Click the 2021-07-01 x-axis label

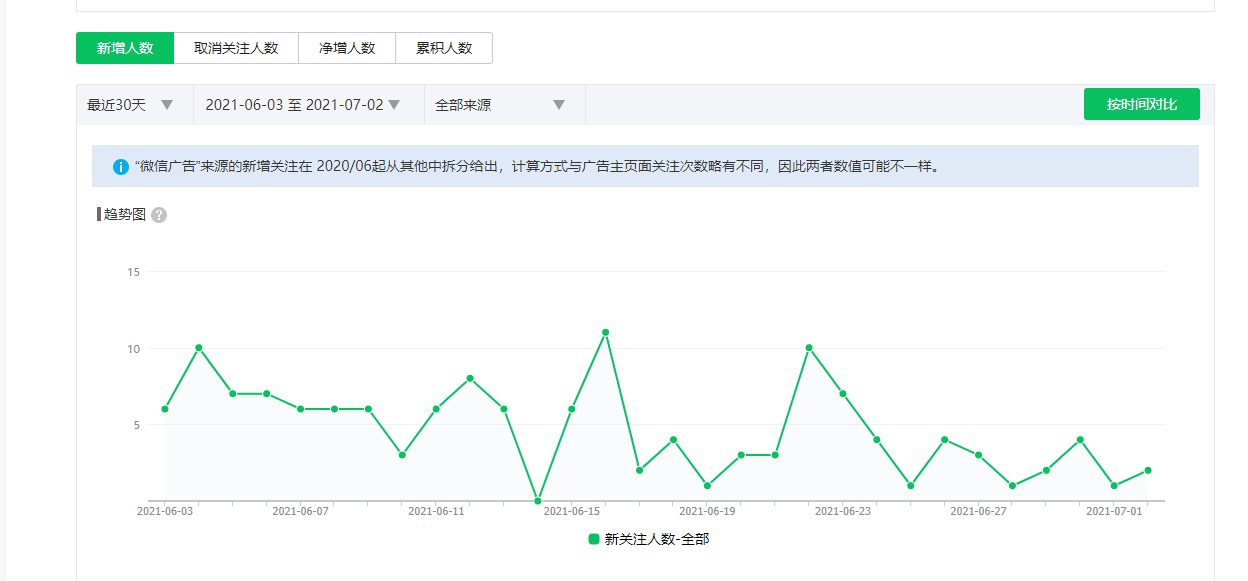point(1113,511)
